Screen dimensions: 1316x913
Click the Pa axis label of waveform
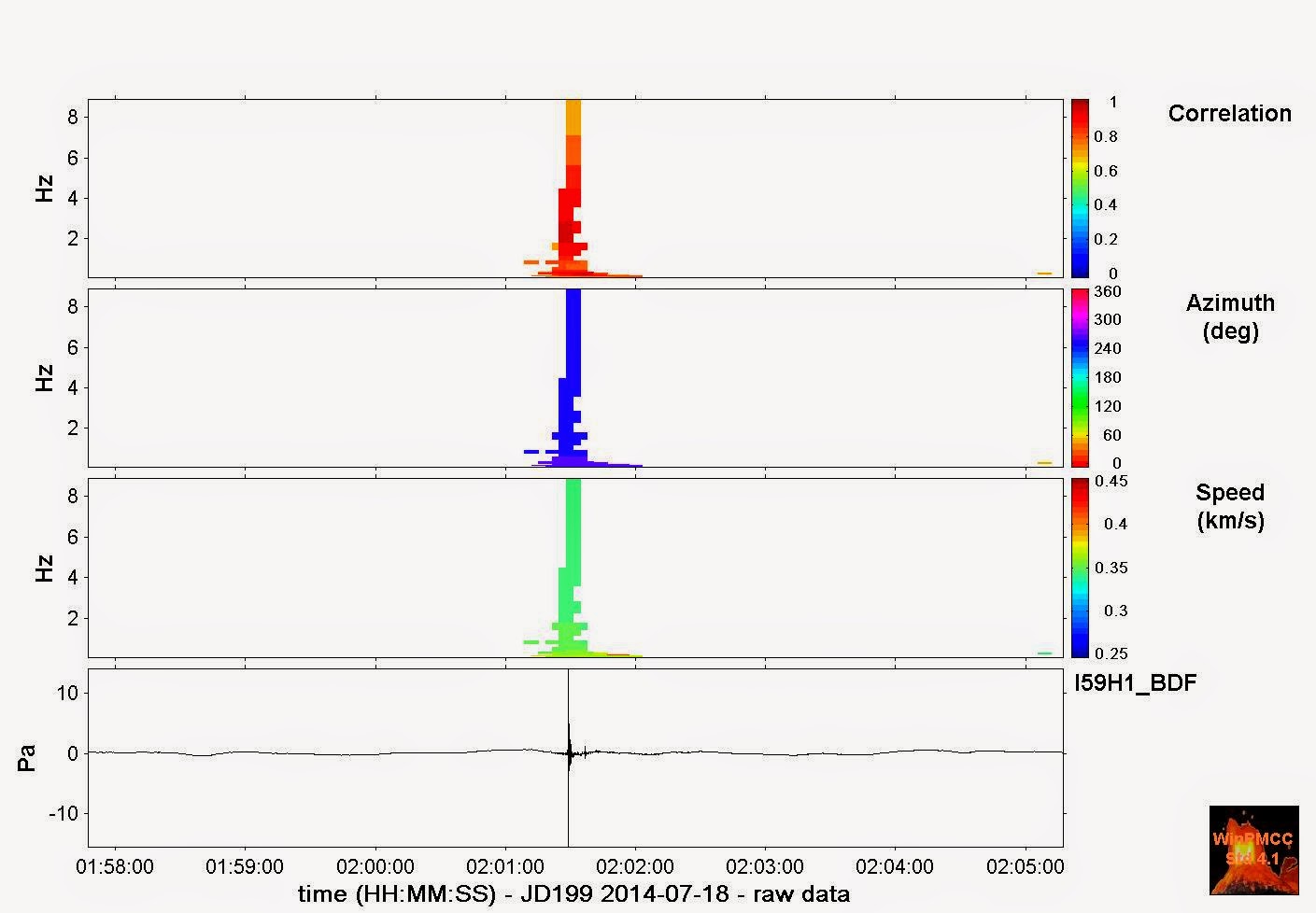(x=27, y=757)
